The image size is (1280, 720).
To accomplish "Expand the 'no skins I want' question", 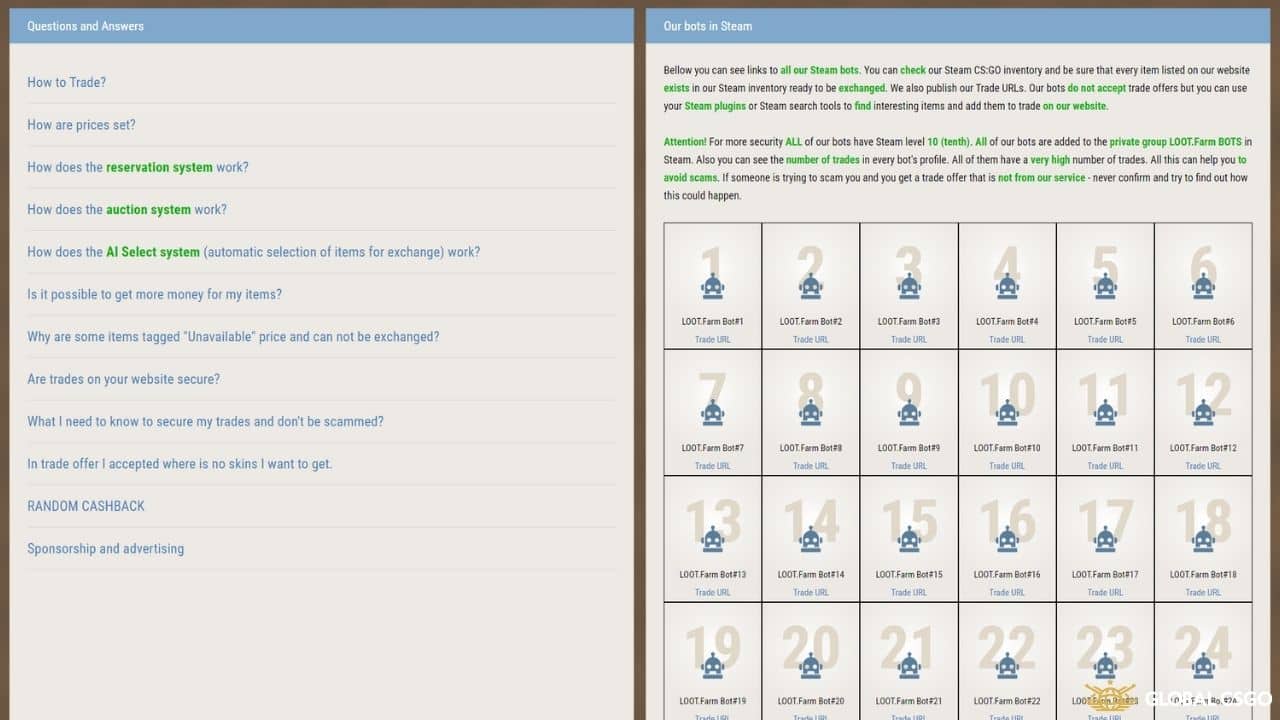I will [179, 464].
